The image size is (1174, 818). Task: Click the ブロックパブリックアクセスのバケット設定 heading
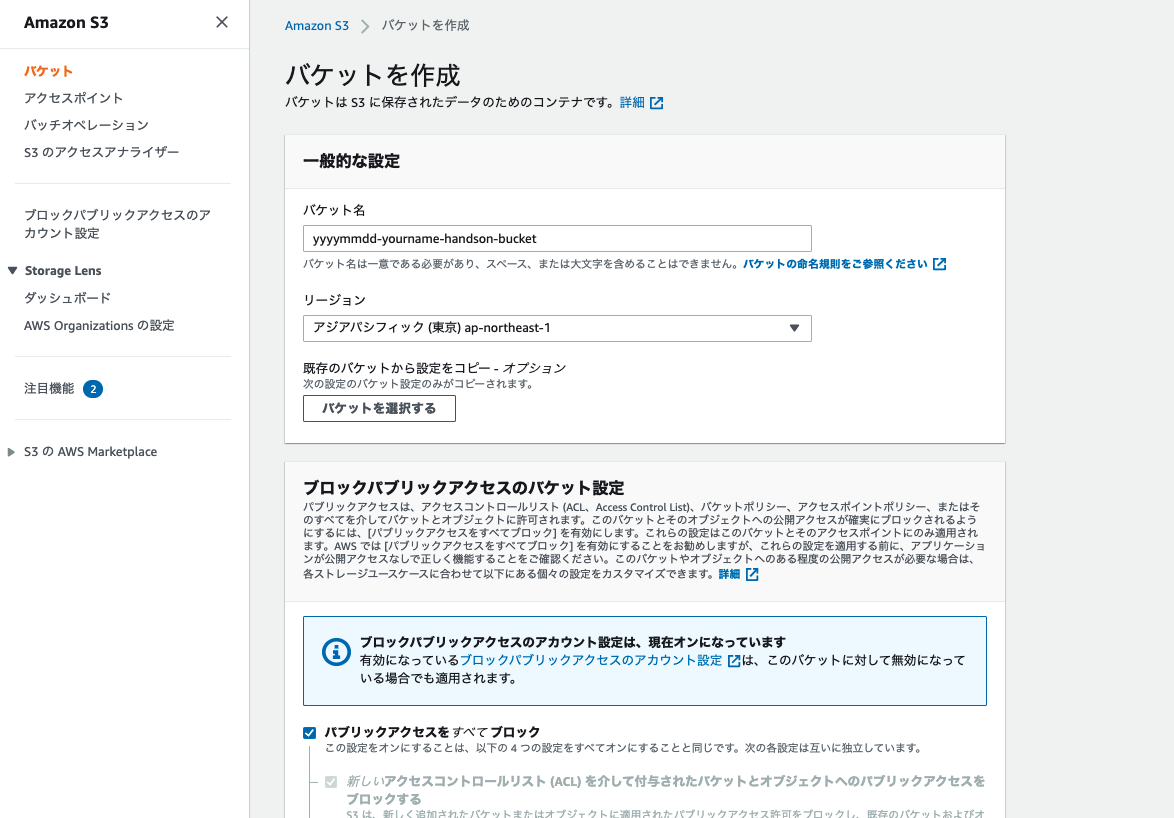463,488
